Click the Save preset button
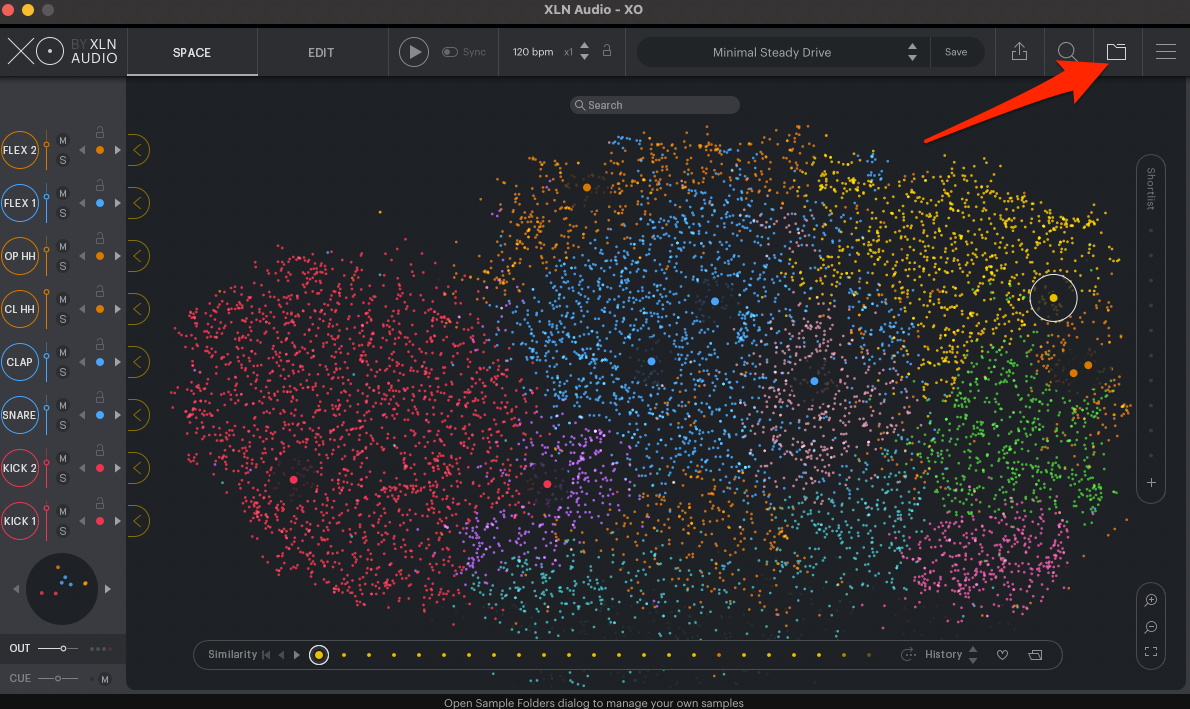1190x709 pixels. pyautogui.click(x=956, y=52)
